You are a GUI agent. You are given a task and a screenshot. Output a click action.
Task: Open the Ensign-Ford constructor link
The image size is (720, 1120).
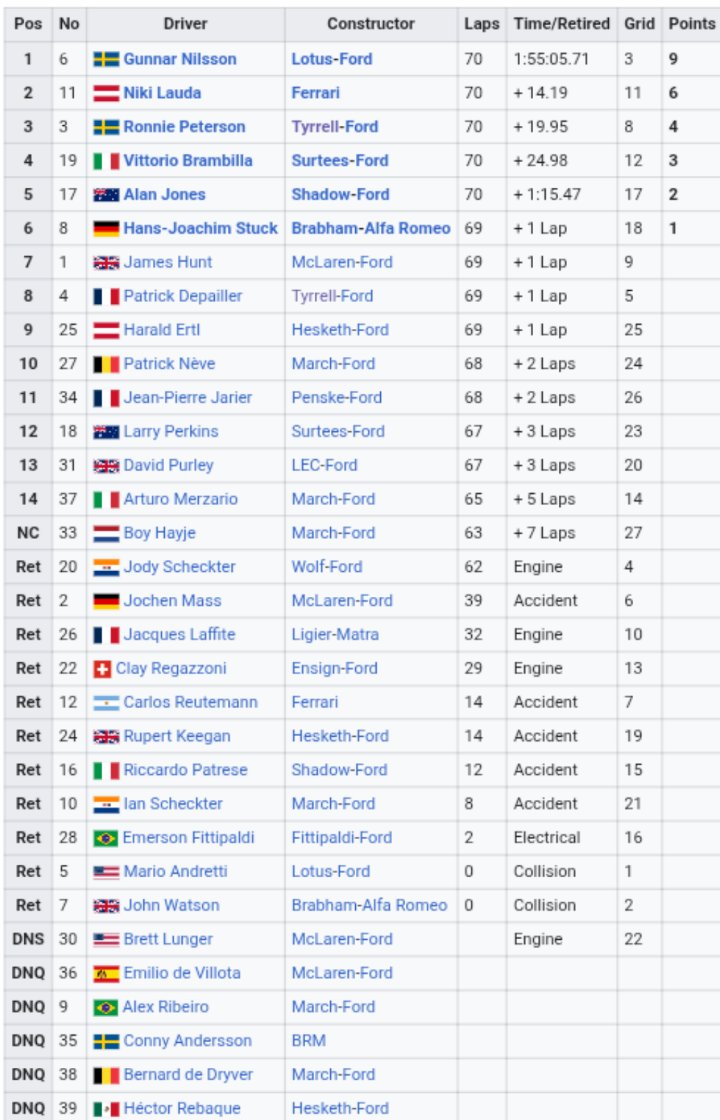tap(334, 669)
